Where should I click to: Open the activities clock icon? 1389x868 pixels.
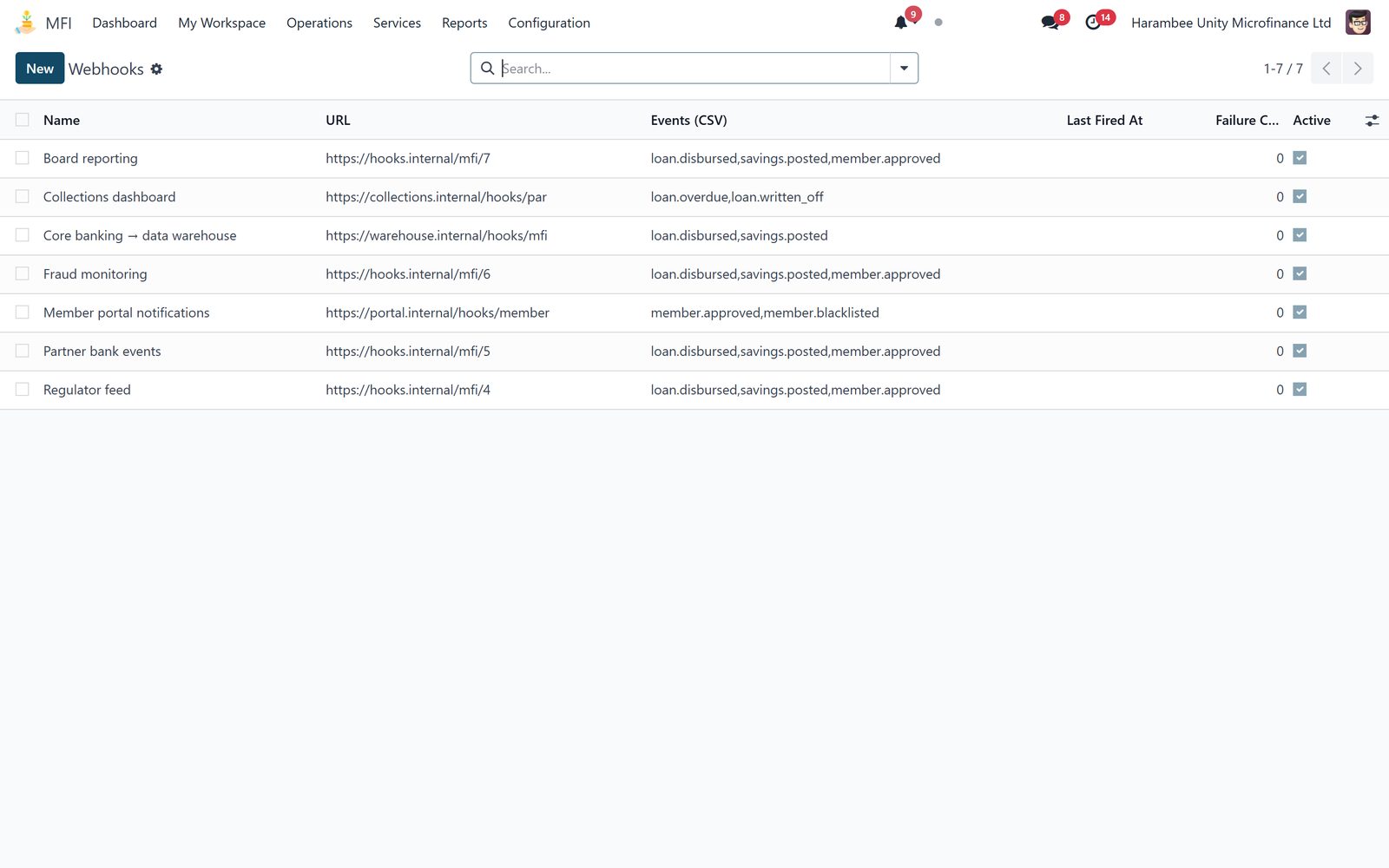point(1093,23)
